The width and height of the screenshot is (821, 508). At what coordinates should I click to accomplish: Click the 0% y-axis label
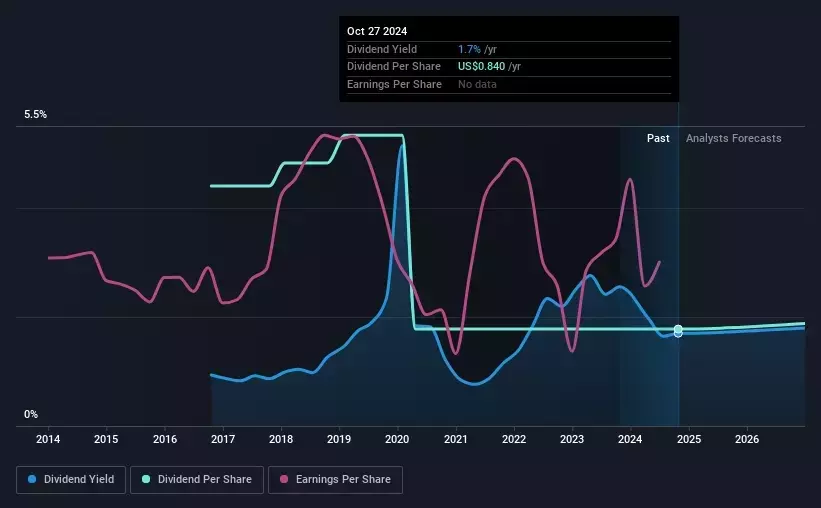pyautogui.click(x=31, y=414)
